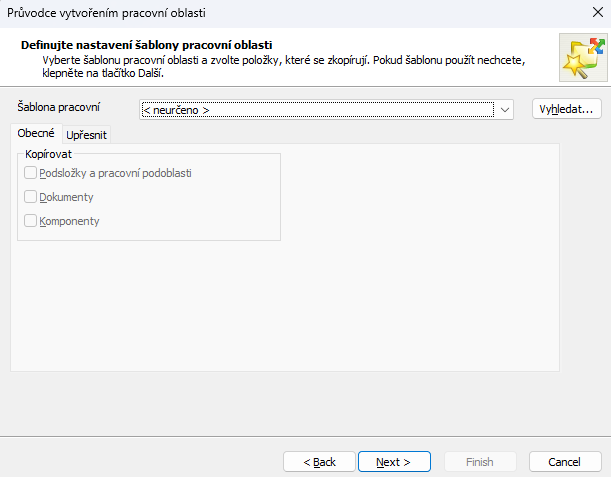
Task: Switch to the Obecné tab
Action: 36,134
